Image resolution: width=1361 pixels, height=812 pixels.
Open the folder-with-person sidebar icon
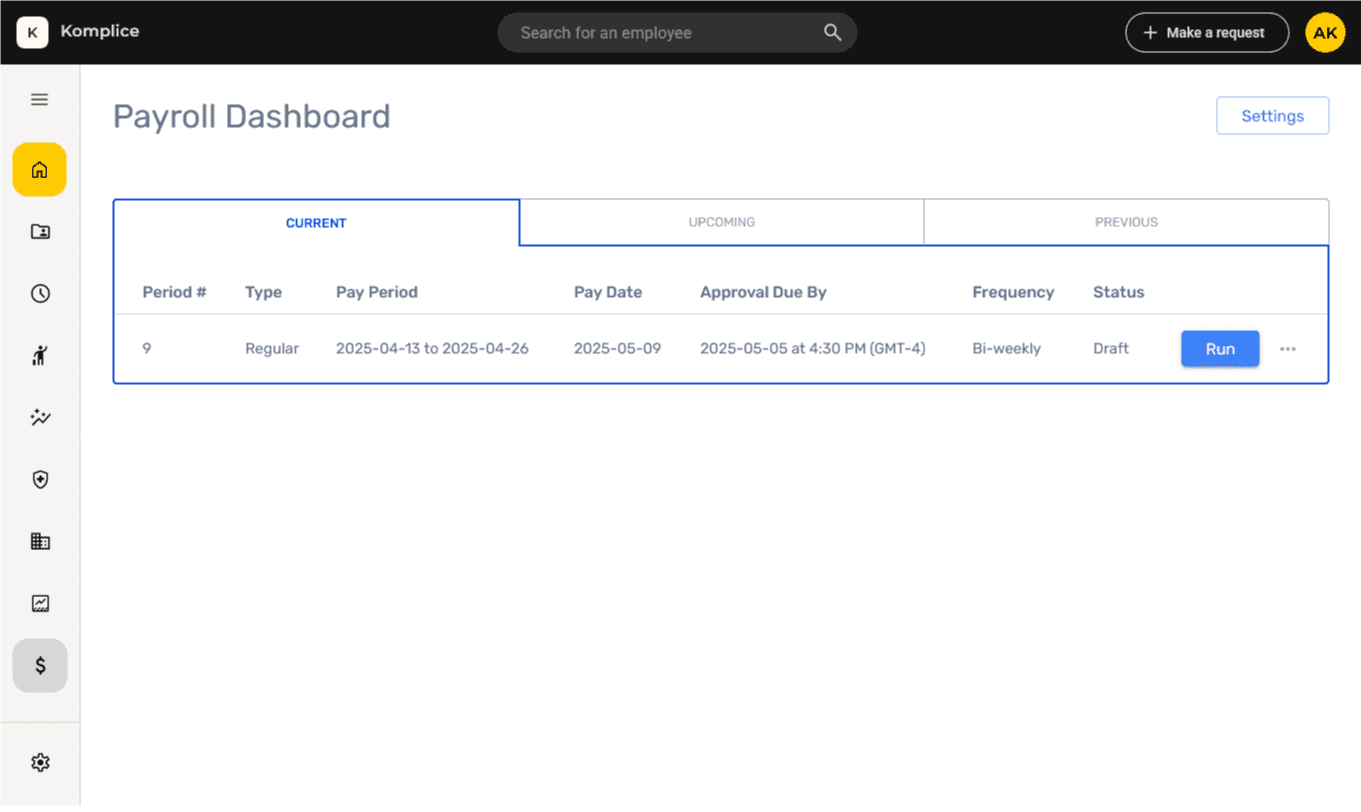[x=39, y=232]
